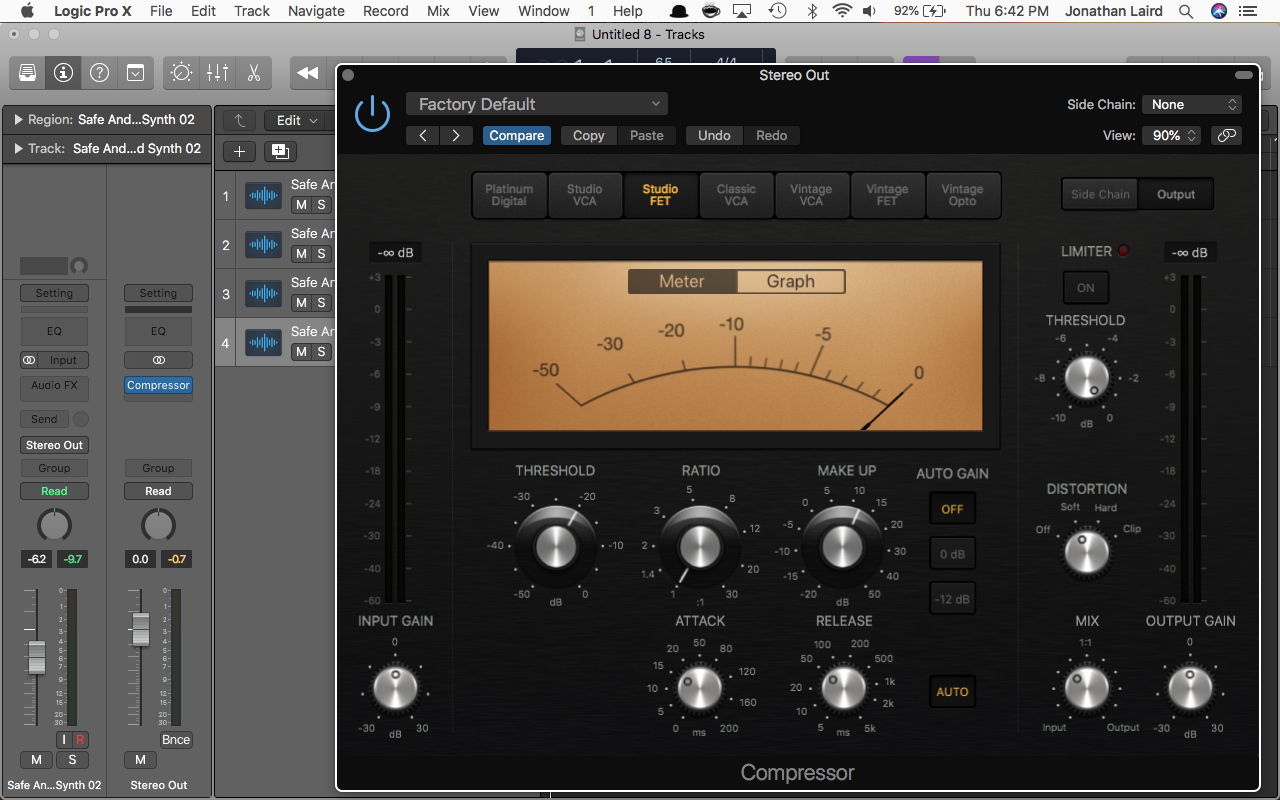
Task: Click the Compare button
Action: [517, 135]
